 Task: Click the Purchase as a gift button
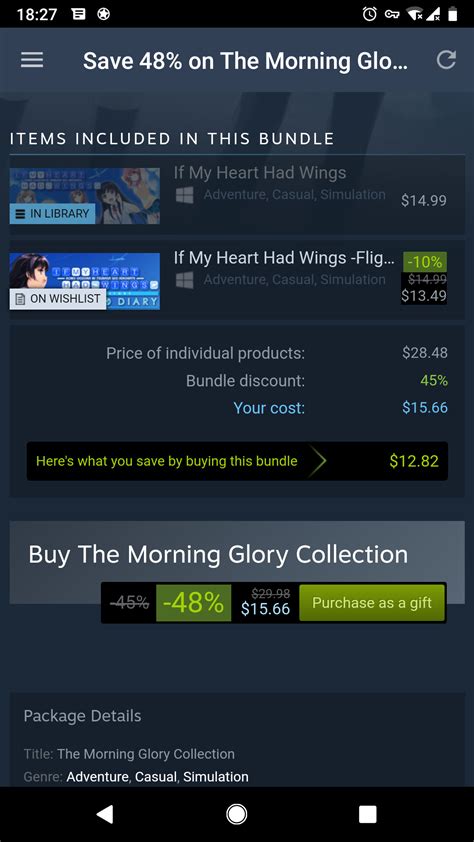pyautogui.click(x=372, y=603)
